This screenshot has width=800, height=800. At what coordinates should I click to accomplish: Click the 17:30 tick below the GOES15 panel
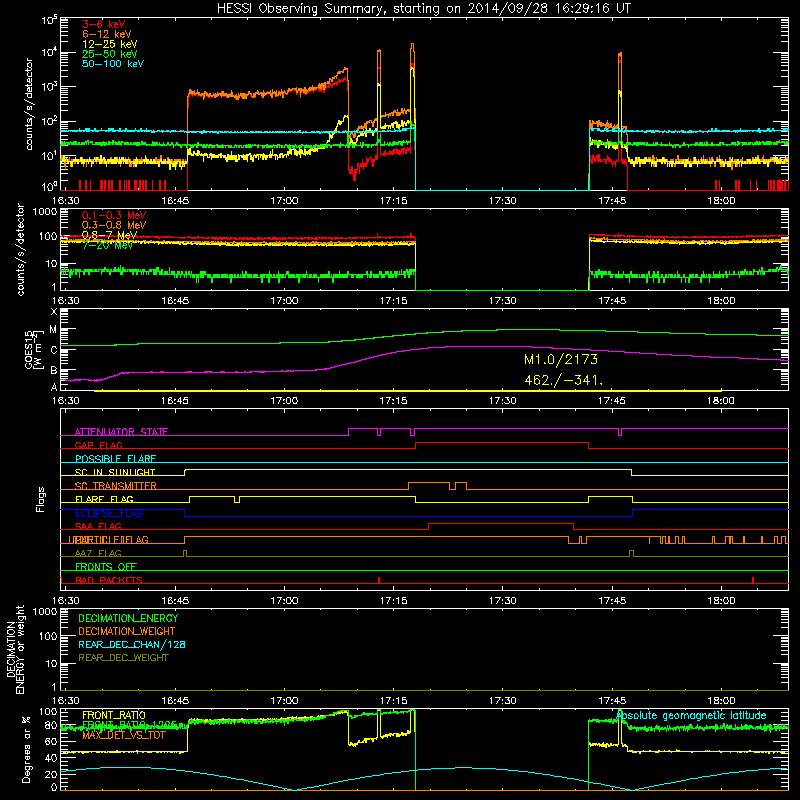tap(503, 401)
